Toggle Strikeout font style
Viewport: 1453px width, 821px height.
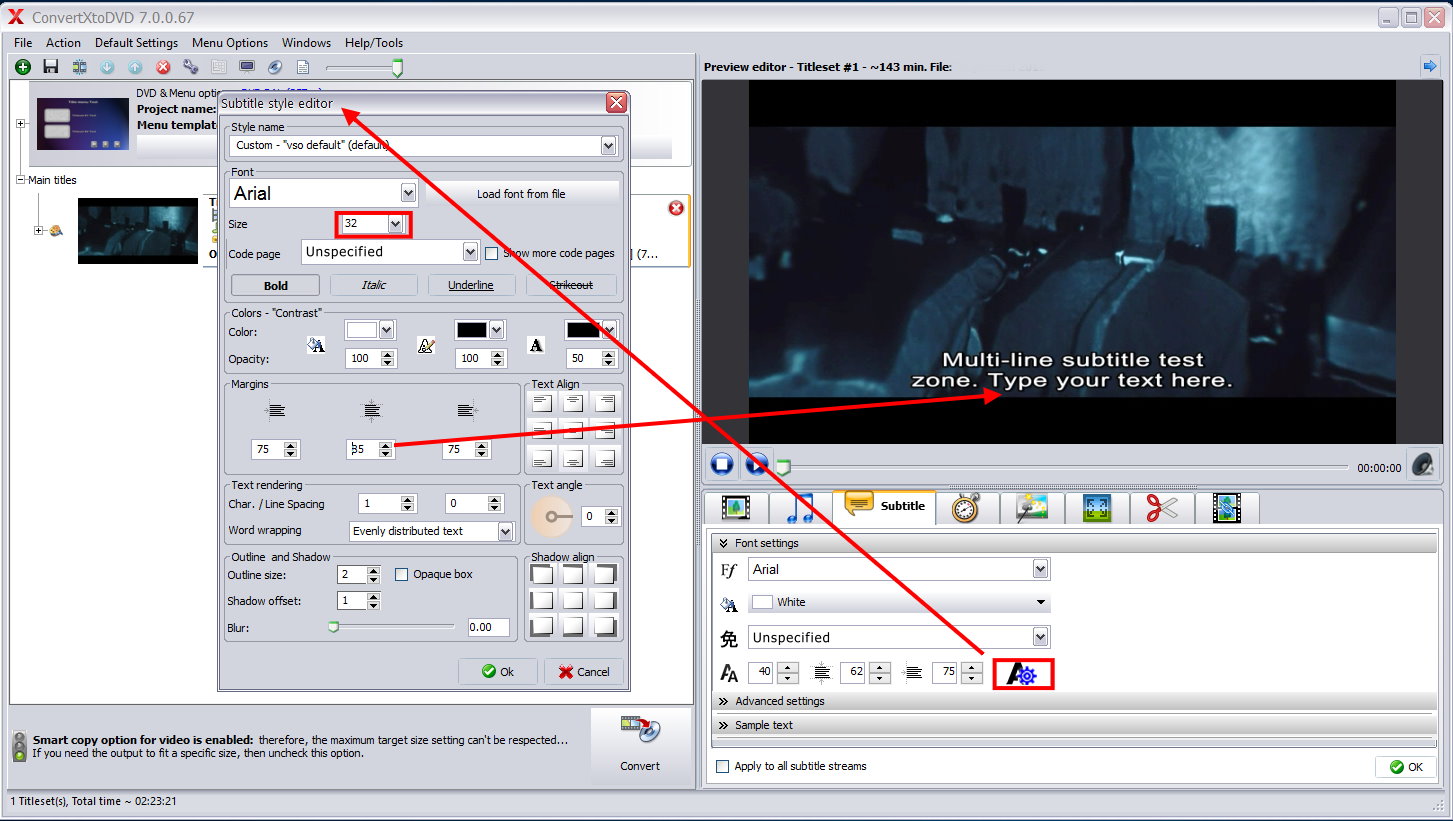pos(570,285)
